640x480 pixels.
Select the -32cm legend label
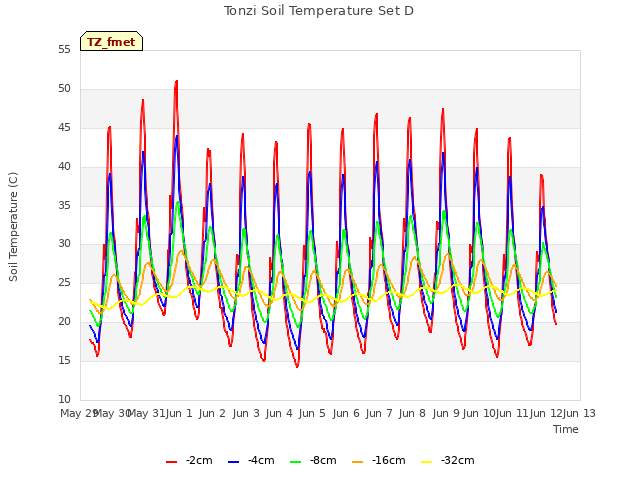pyautogui.click(x=458, y=460)
